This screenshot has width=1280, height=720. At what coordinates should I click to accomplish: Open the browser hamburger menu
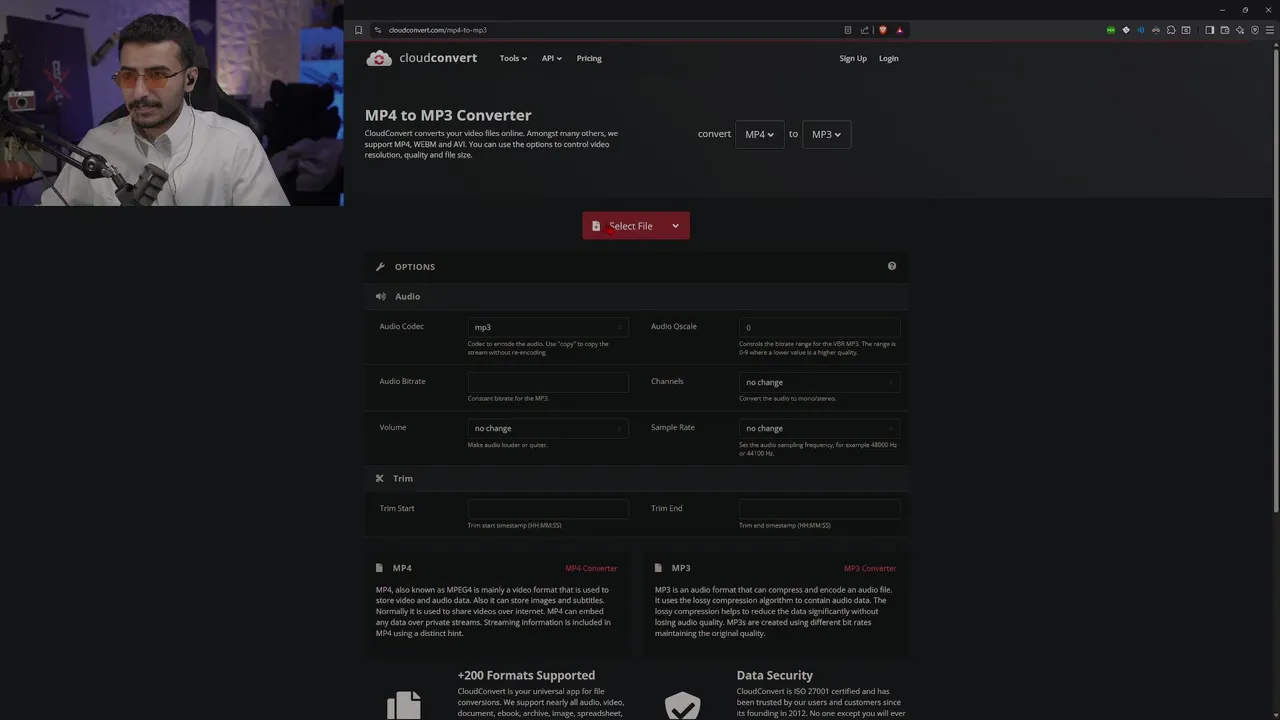coord(1270,30)
